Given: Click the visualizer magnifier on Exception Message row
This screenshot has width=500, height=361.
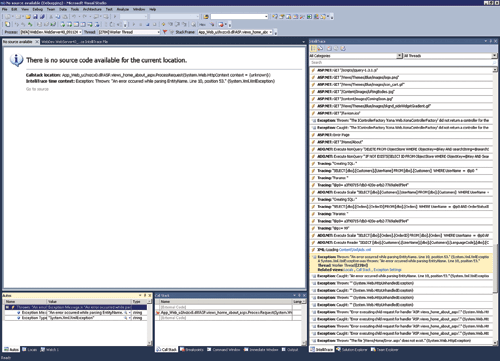Looking at the screenshot, I should tap(126, 313).
